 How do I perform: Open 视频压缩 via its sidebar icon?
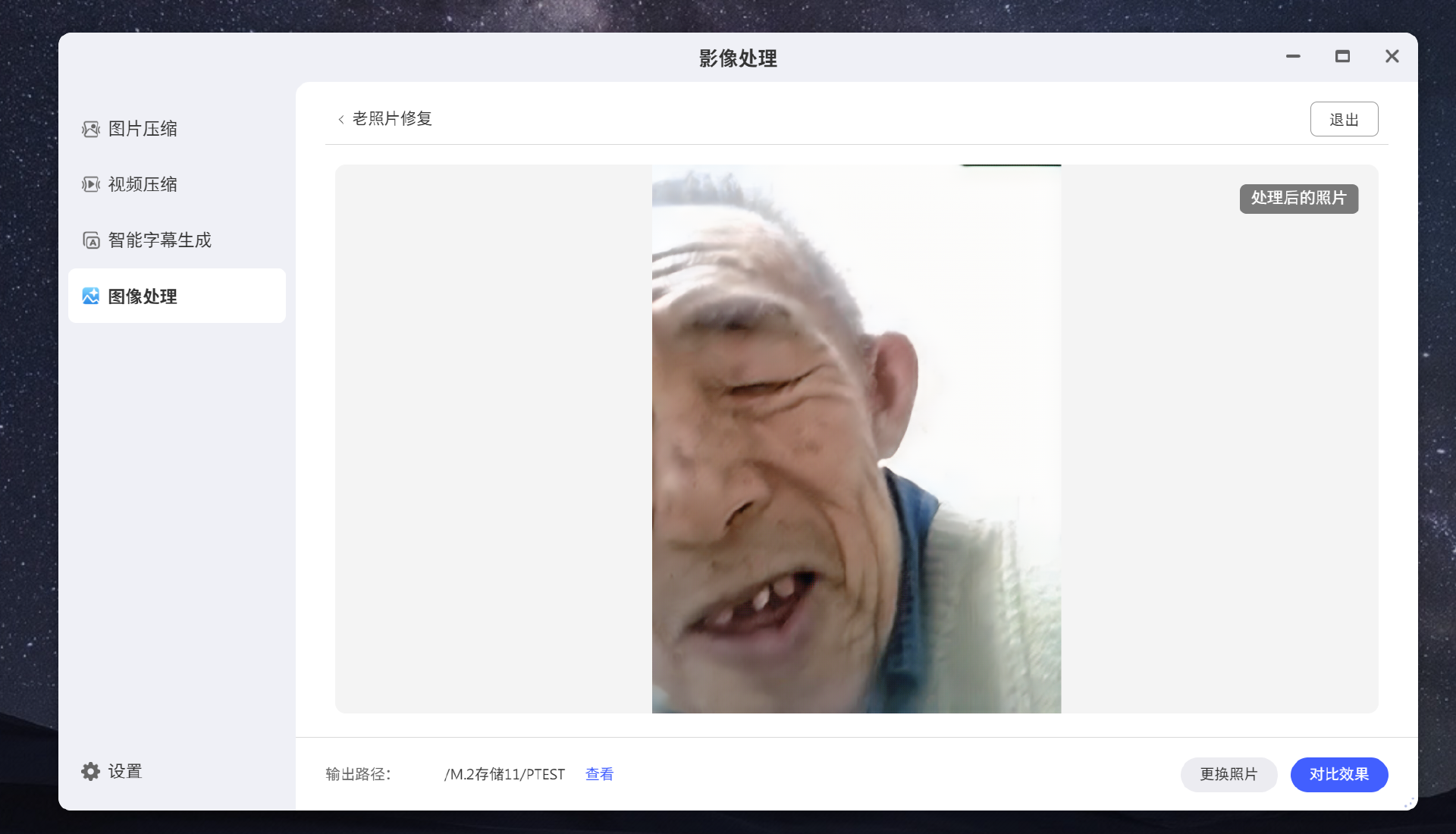91,184
